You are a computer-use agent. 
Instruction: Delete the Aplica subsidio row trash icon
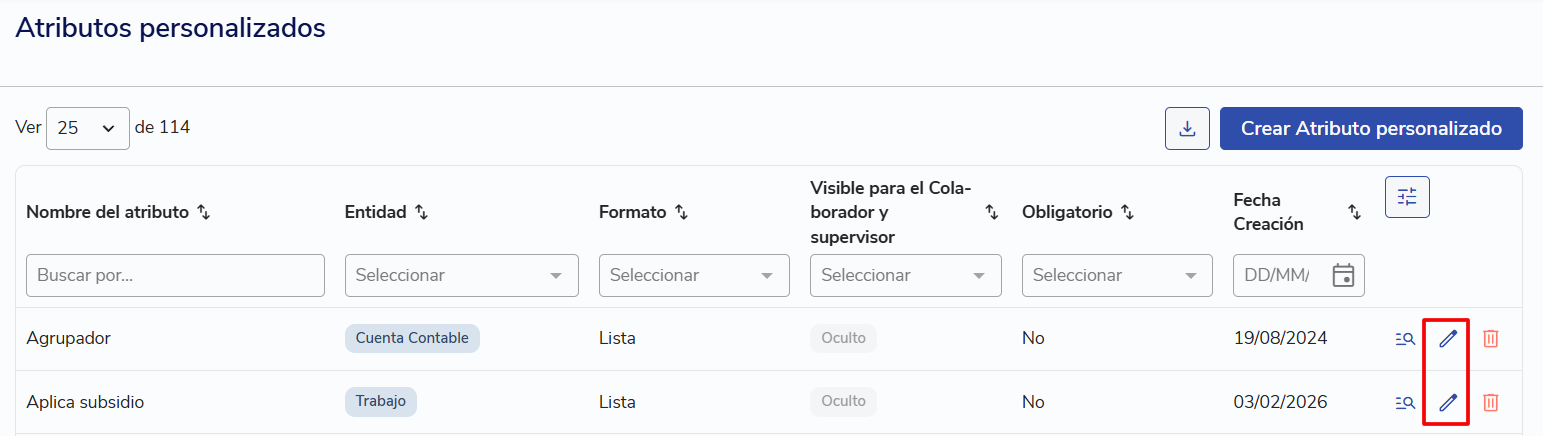[x=1490, y=403]
